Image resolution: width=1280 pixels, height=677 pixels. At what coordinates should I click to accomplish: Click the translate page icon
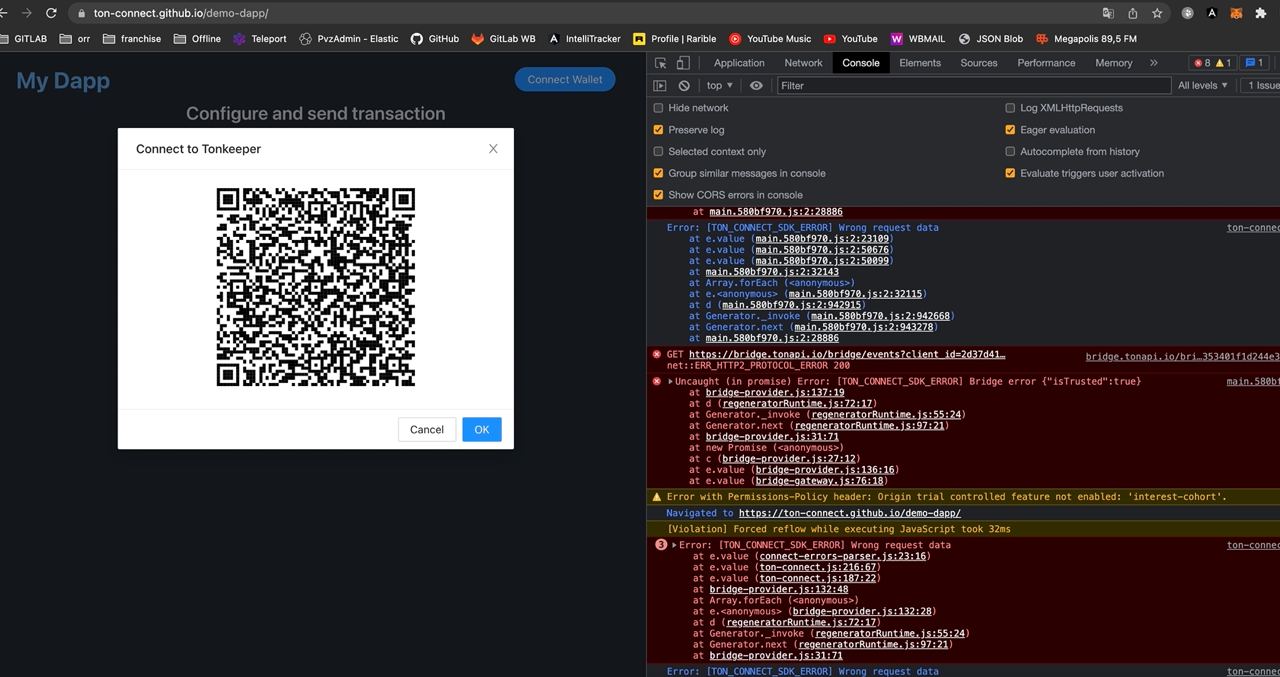(x=1108, y=13)
